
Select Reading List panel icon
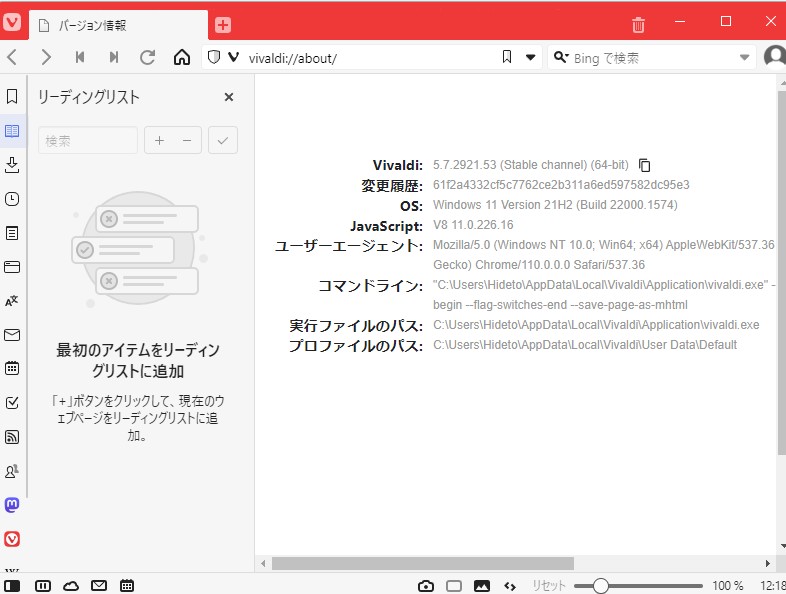pyautogui.click(x=12, y=131)
